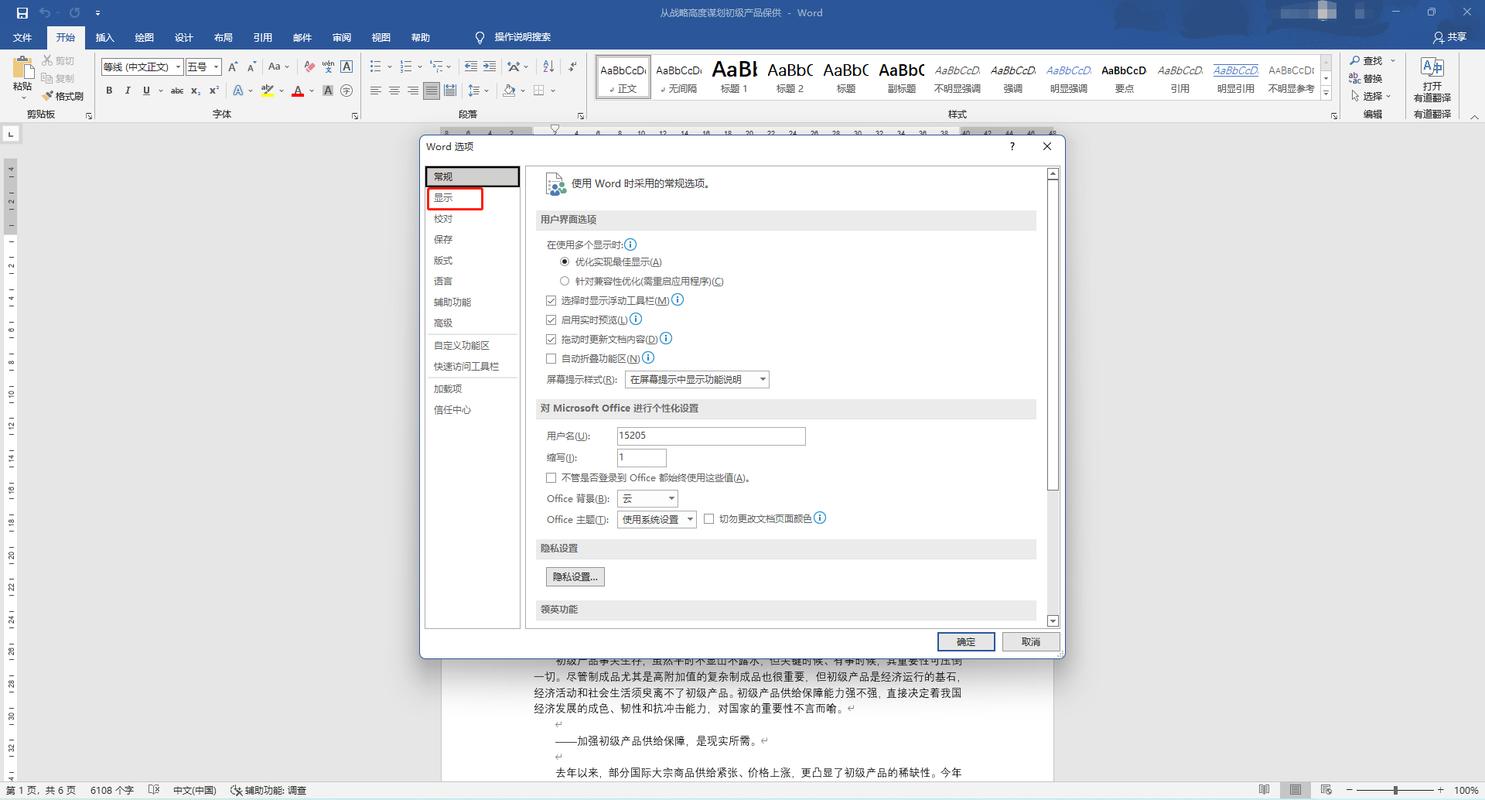Click the 确定 button
This screenshot has width=1485, height=800.
tap(966, 642)
